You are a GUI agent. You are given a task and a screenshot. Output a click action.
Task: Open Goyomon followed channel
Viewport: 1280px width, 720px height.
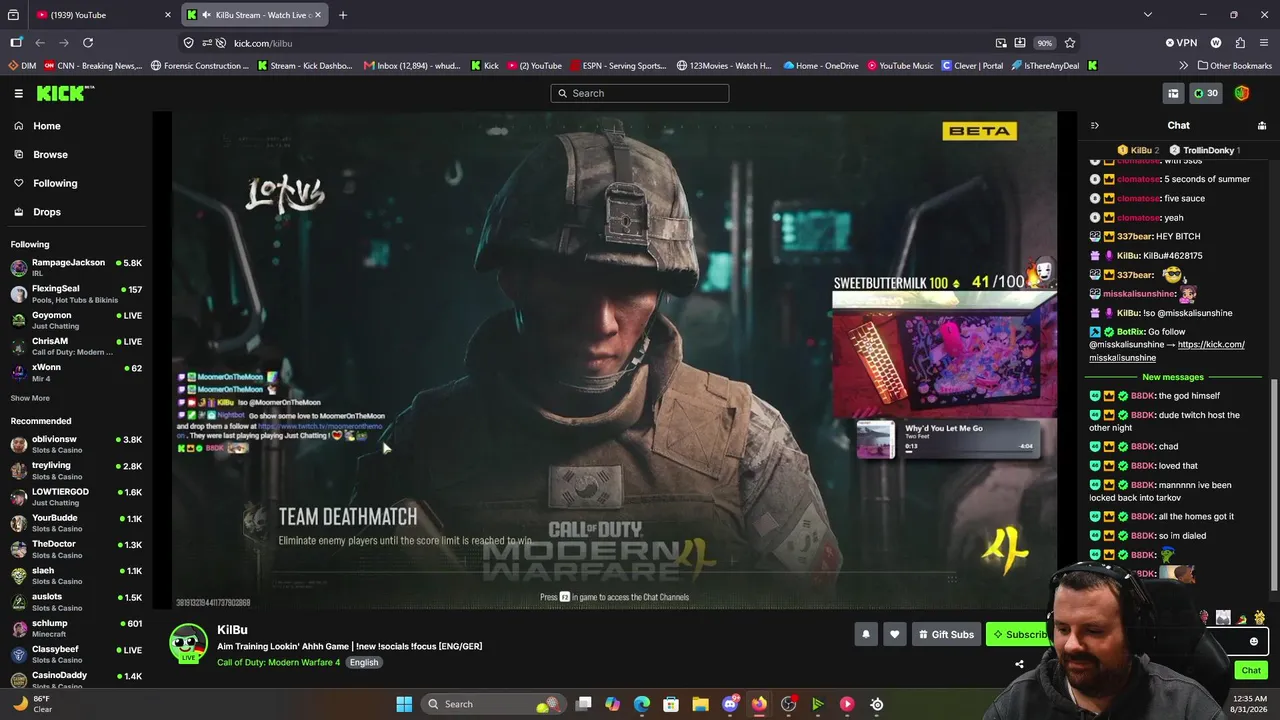(76, 320)
